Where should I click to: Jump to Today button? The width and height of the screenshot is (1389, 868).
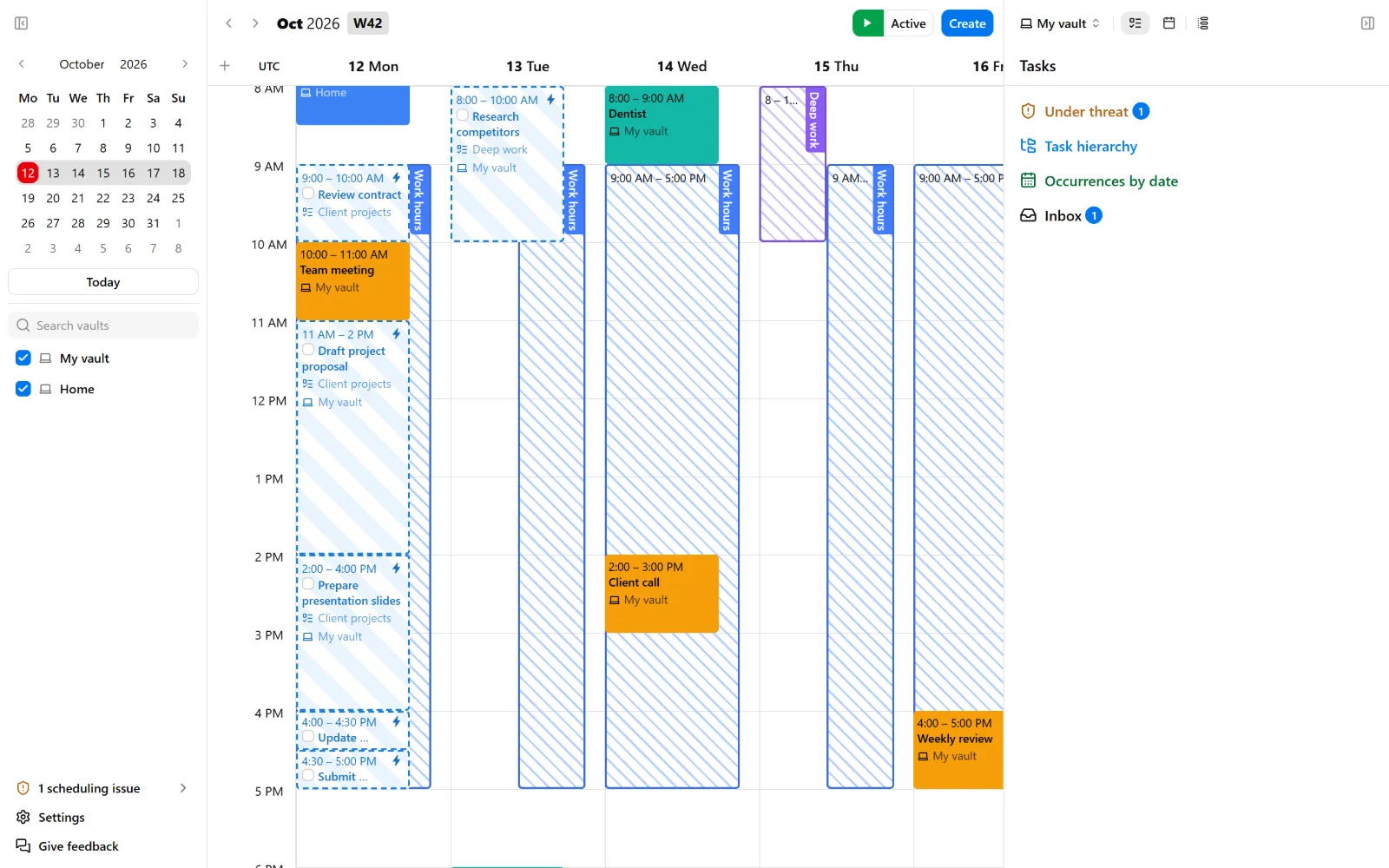click(x=103, y=282)
